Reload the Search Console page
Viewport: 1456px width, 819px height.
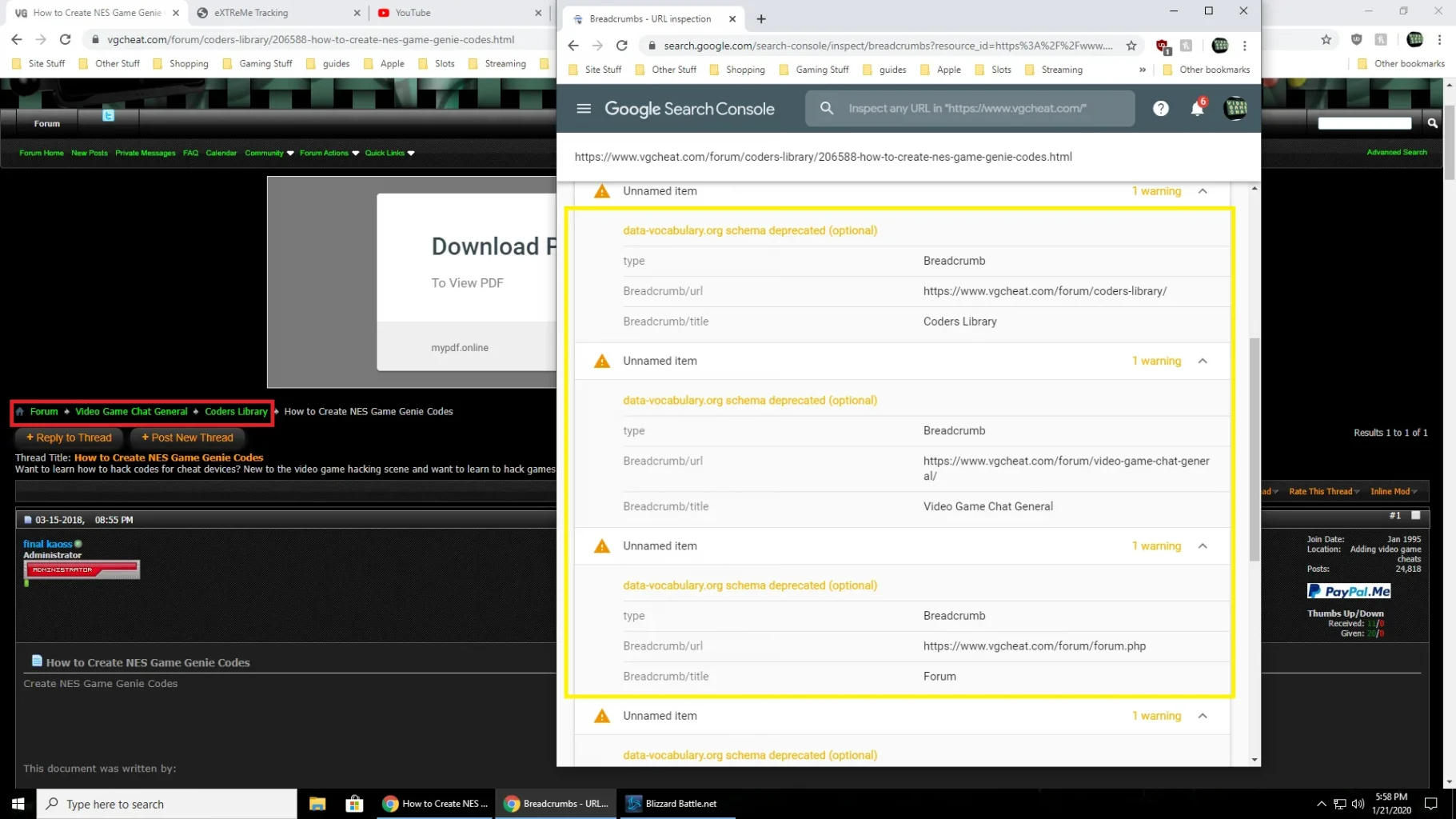point(622,46)
